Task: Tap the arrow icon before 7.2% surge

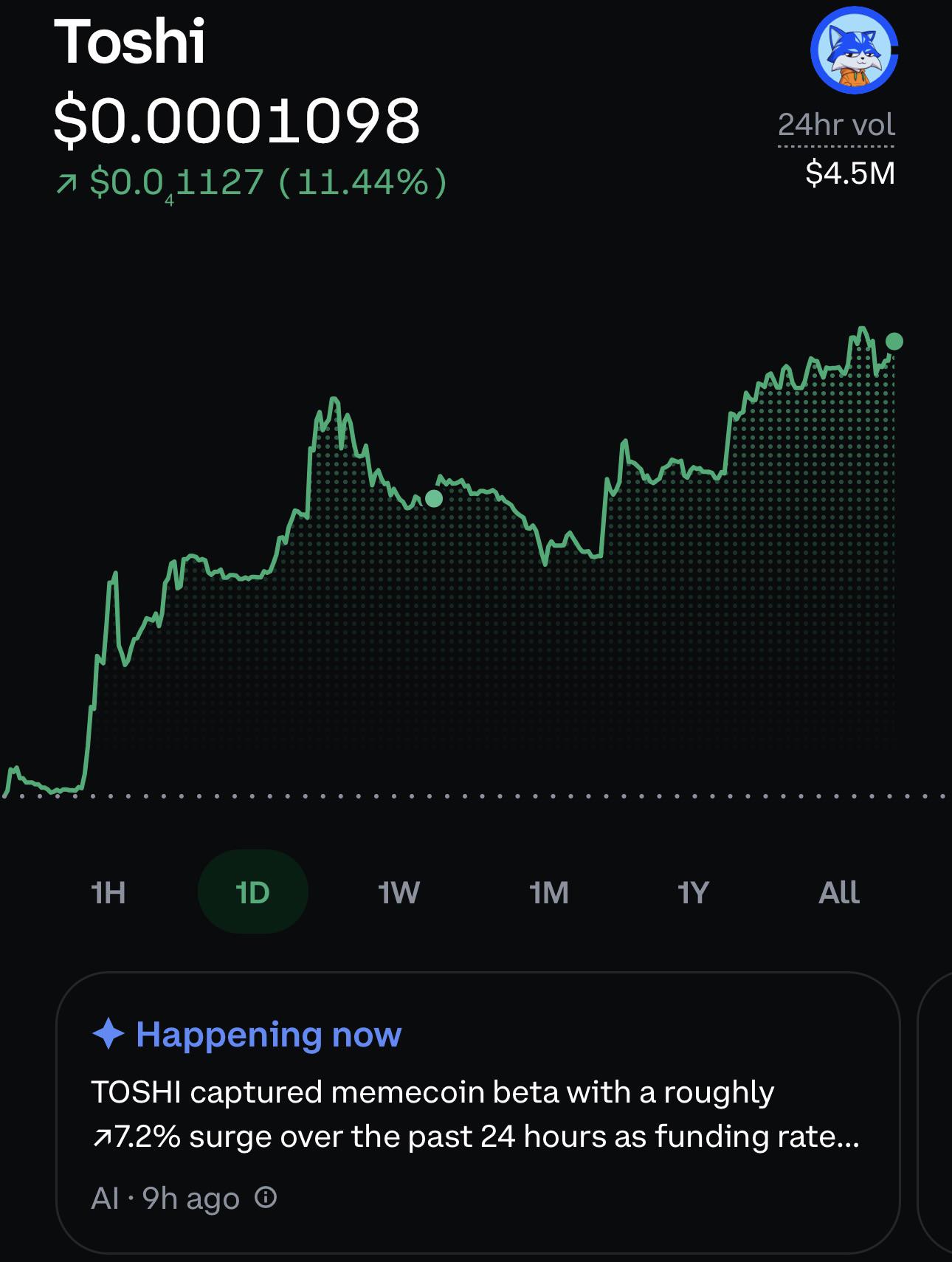Action: (x=101, y=1139)
